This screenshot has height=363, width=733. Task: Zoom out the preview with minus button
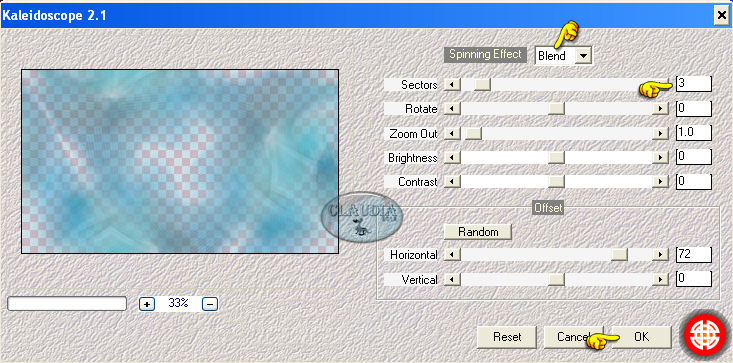(210, 304)
